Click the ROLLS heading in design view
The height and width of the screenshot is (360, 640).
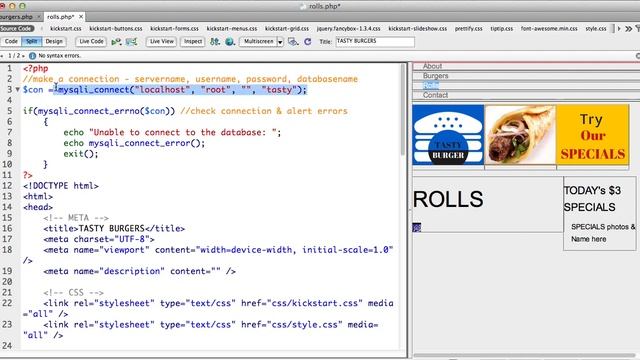click(448, 199)
